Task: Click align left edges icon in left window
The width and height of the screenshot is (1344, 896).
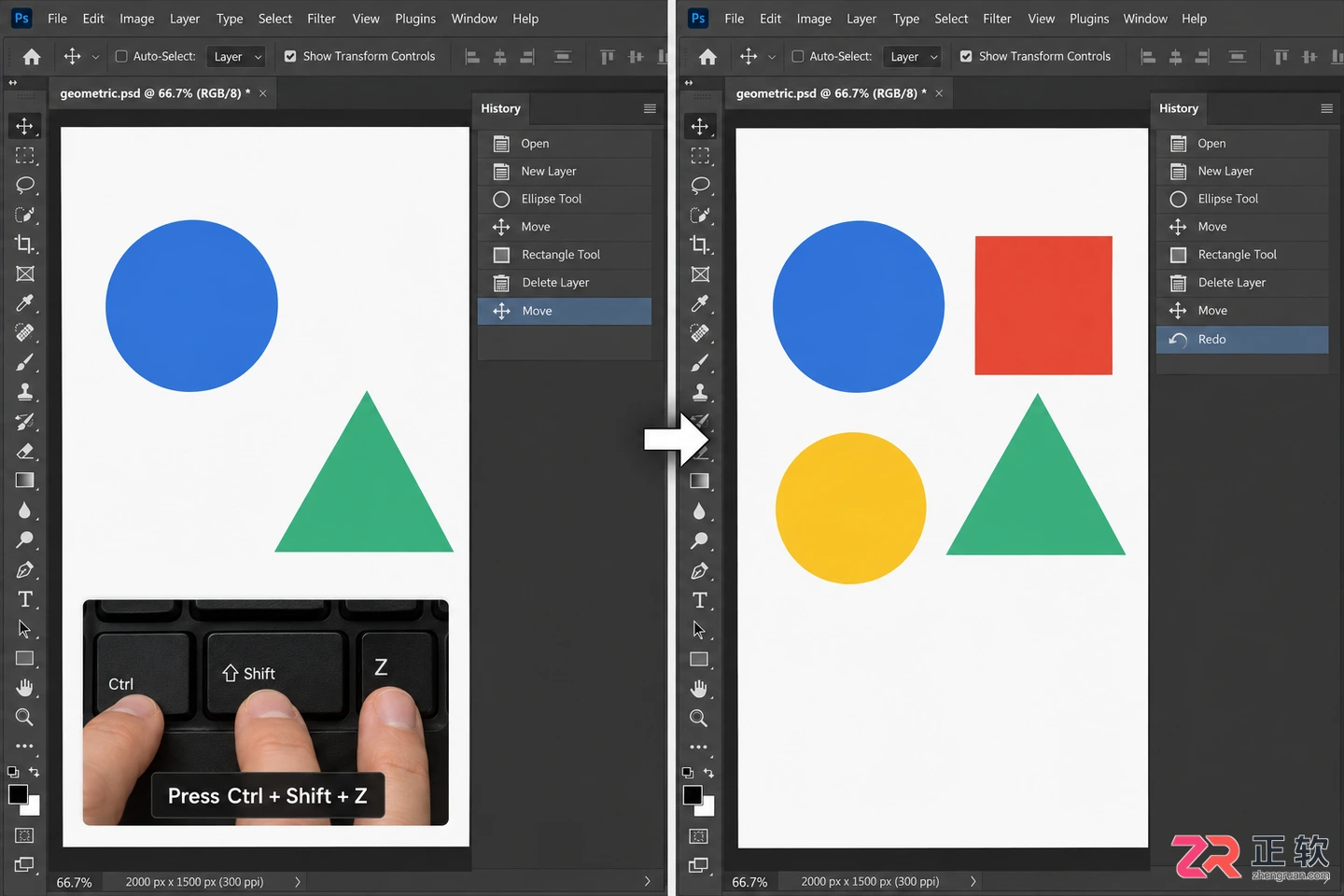Action: click(x=472, y=57)
